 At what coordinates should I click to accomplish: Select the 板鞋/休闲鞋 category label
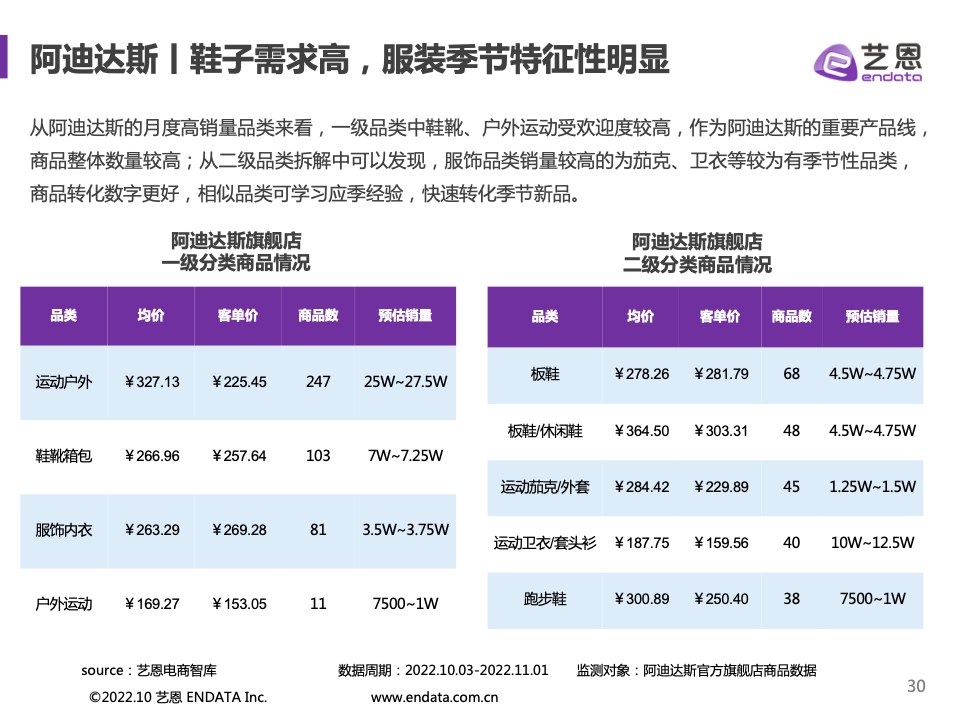pyautogui.click(x=545, y=431)
